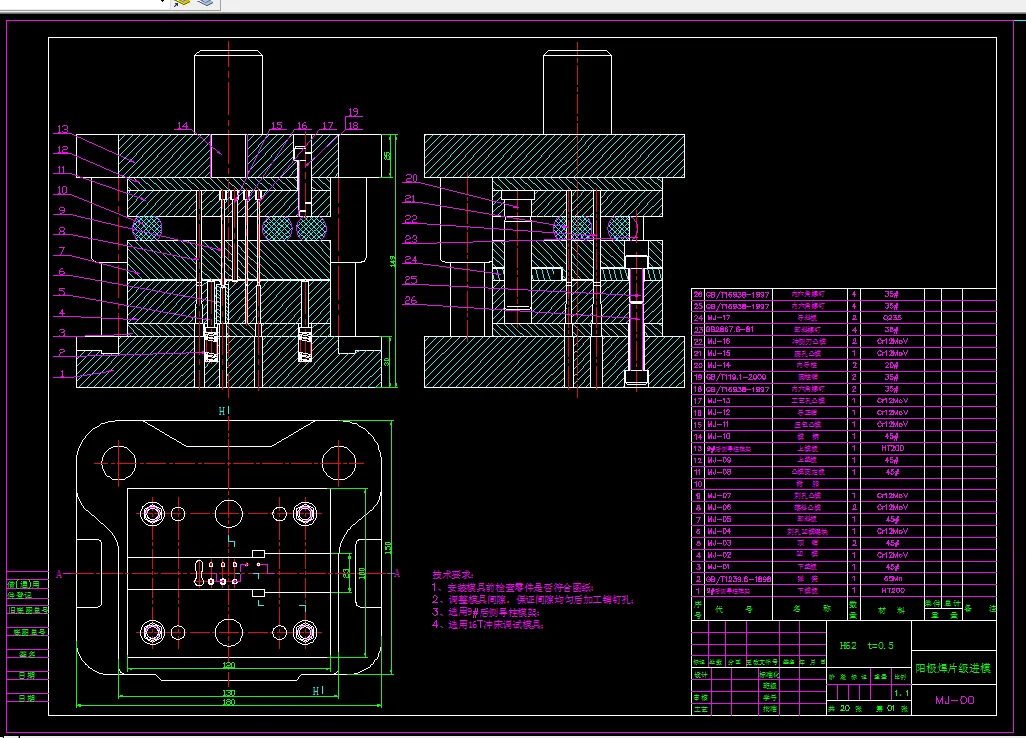This screenshot has height=738, width=1026.
Task: Open the layer dropdown arrow in the toolbar
Action: click(164, 2)
